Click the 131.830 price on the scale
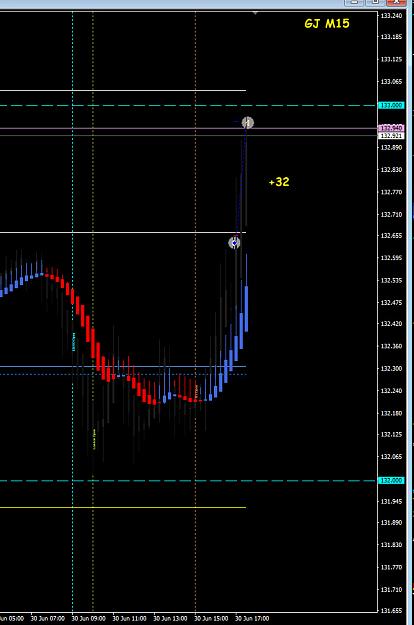Screen dimensions: 414x625 point(391,545)
